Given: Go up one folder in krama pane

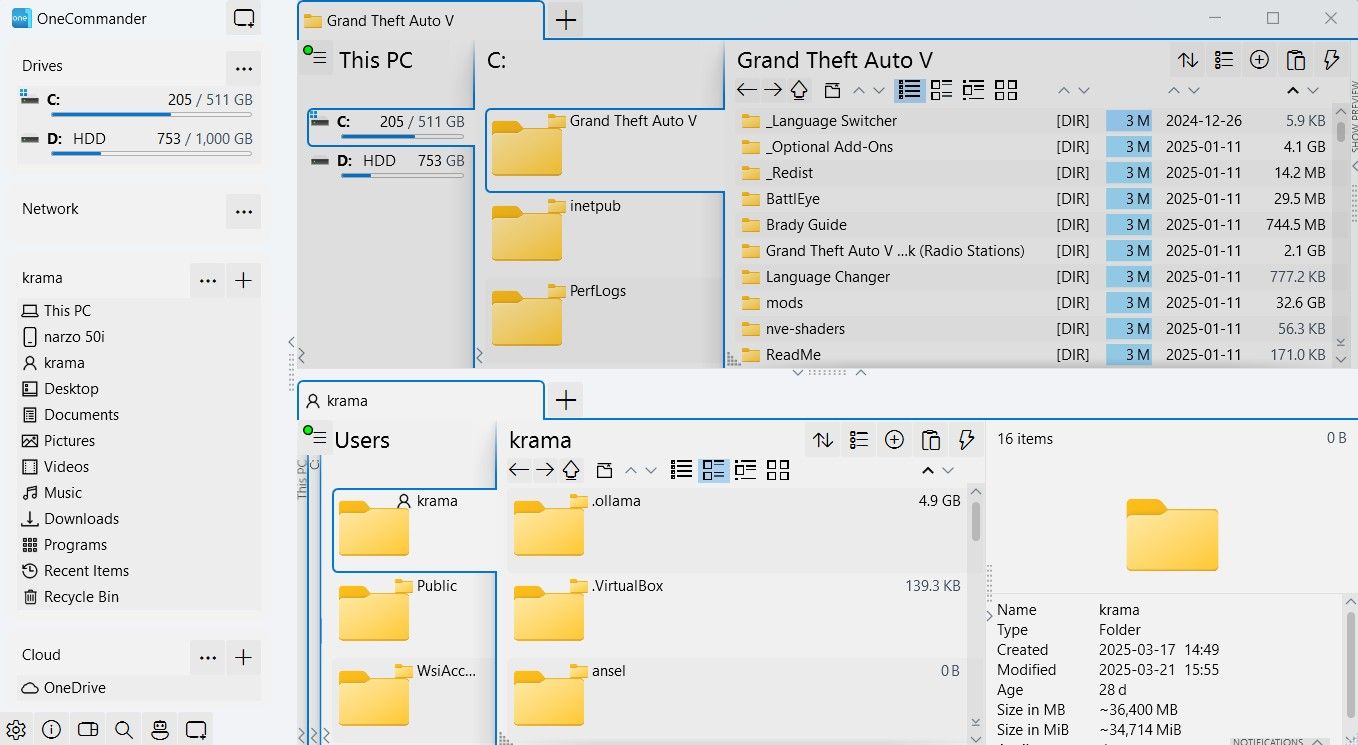Looking at the screenshot, I should click(x=571, y=470).
